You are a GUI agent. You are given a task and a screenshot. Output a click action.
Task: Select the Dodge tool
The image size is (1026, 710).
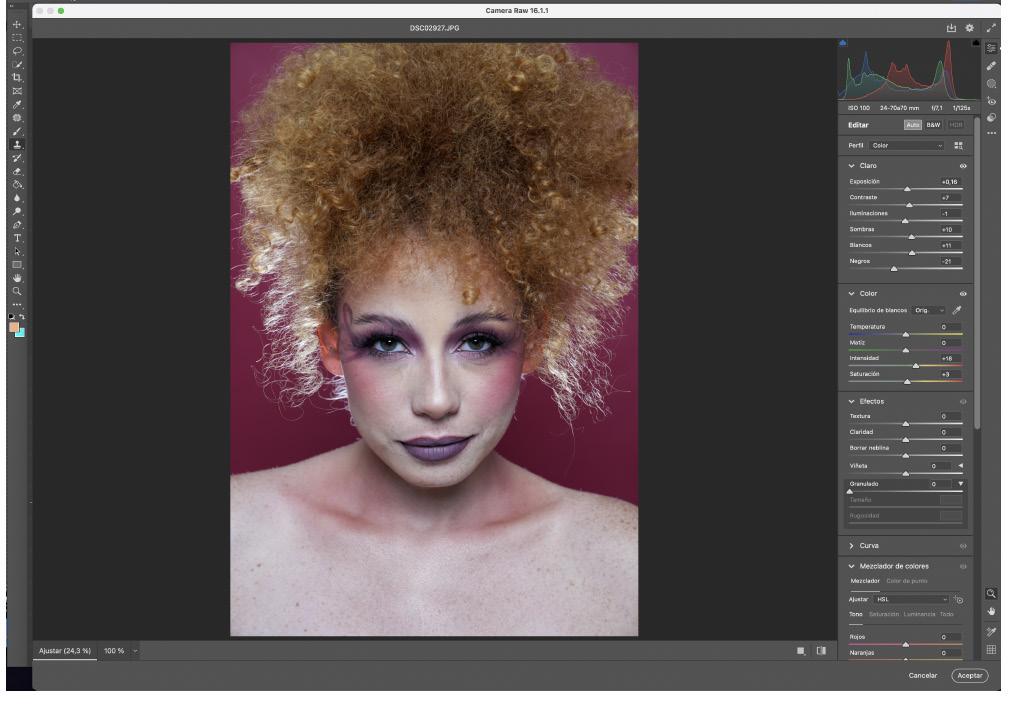17,211
